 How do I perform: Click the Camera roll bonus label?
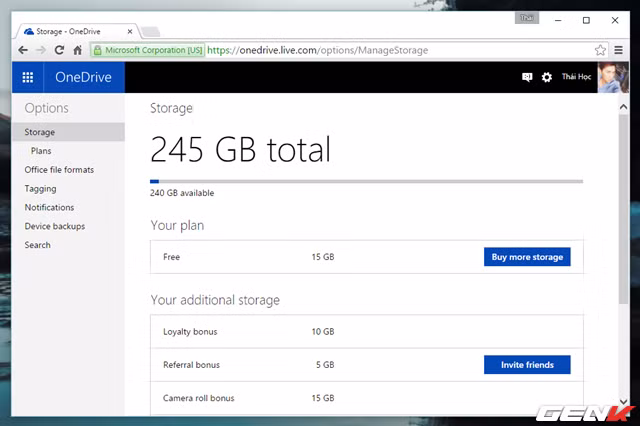coord(199,398)
